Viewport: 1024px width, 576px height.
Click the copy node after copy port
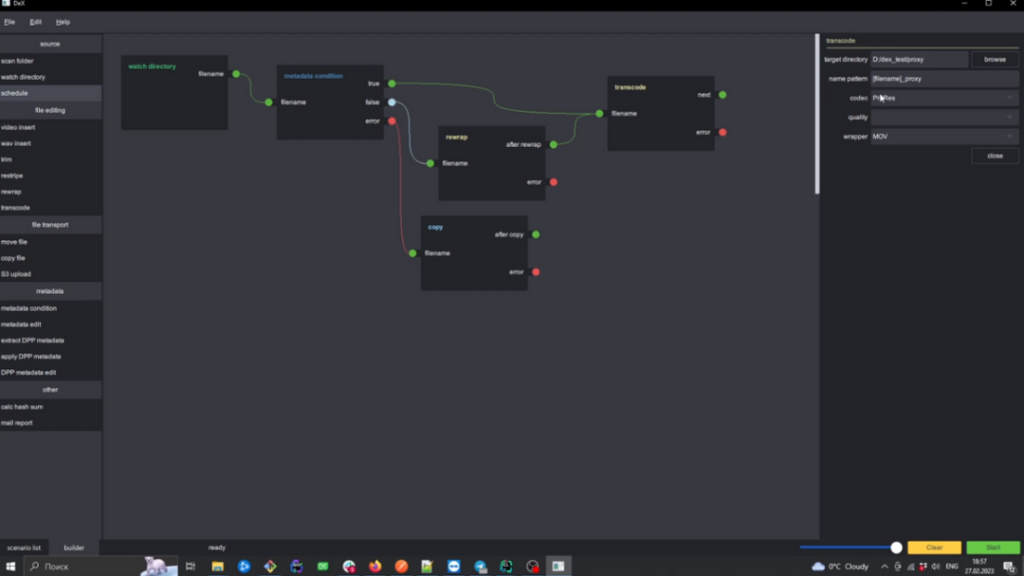tap(536, 235)
